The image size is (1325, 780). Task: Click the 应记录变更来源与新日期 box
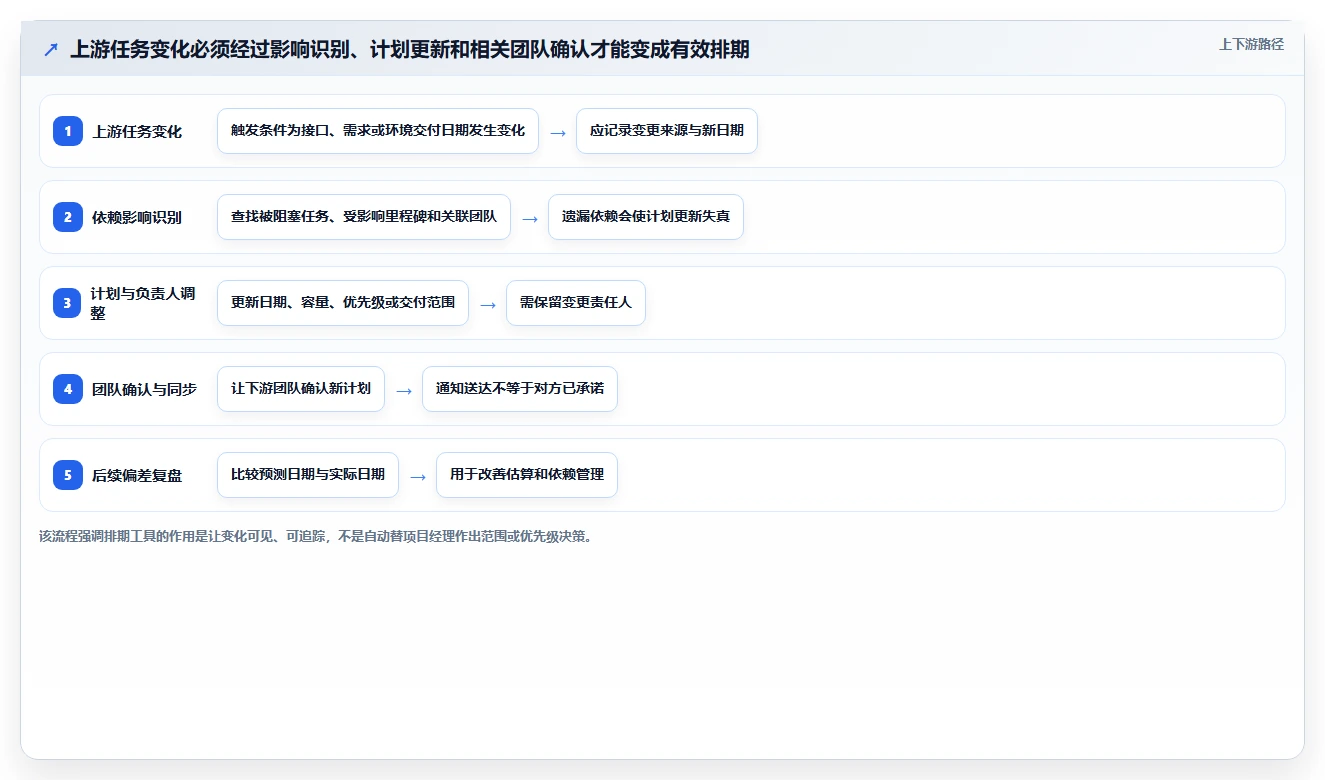click(667, 131)
